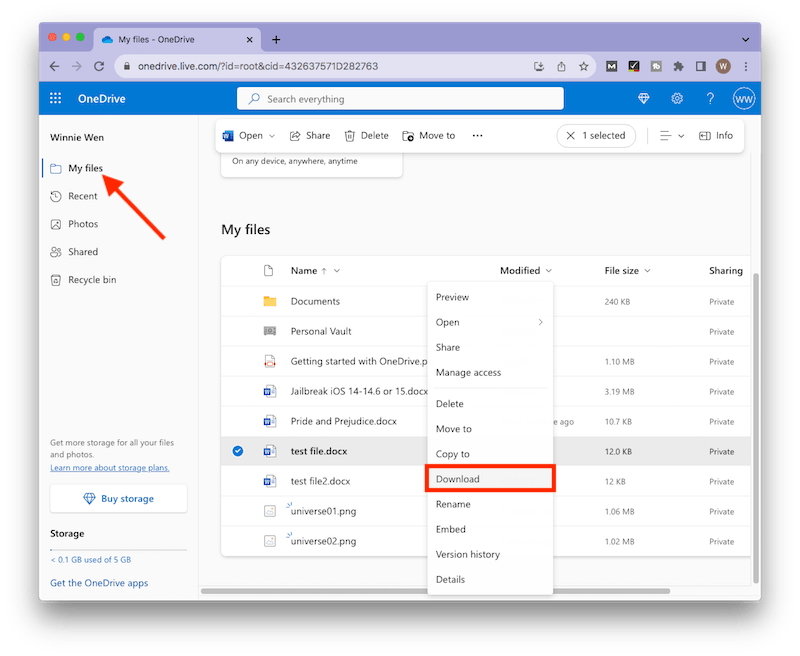Open test file2.docx file name

click(320, 481)
